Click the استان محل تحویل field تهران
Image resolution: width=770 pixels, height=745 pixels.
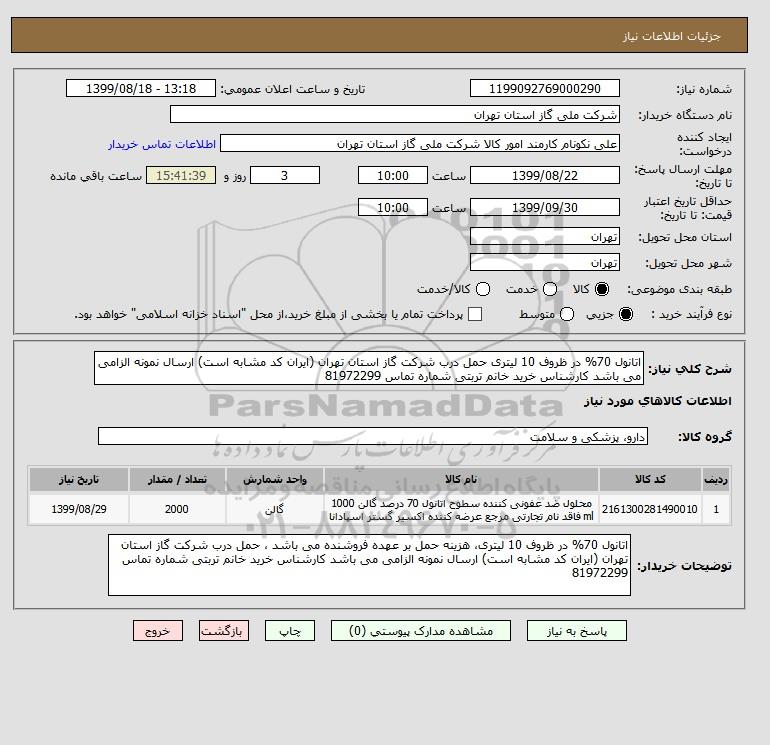pyautogui.click(x=545, y=237)
